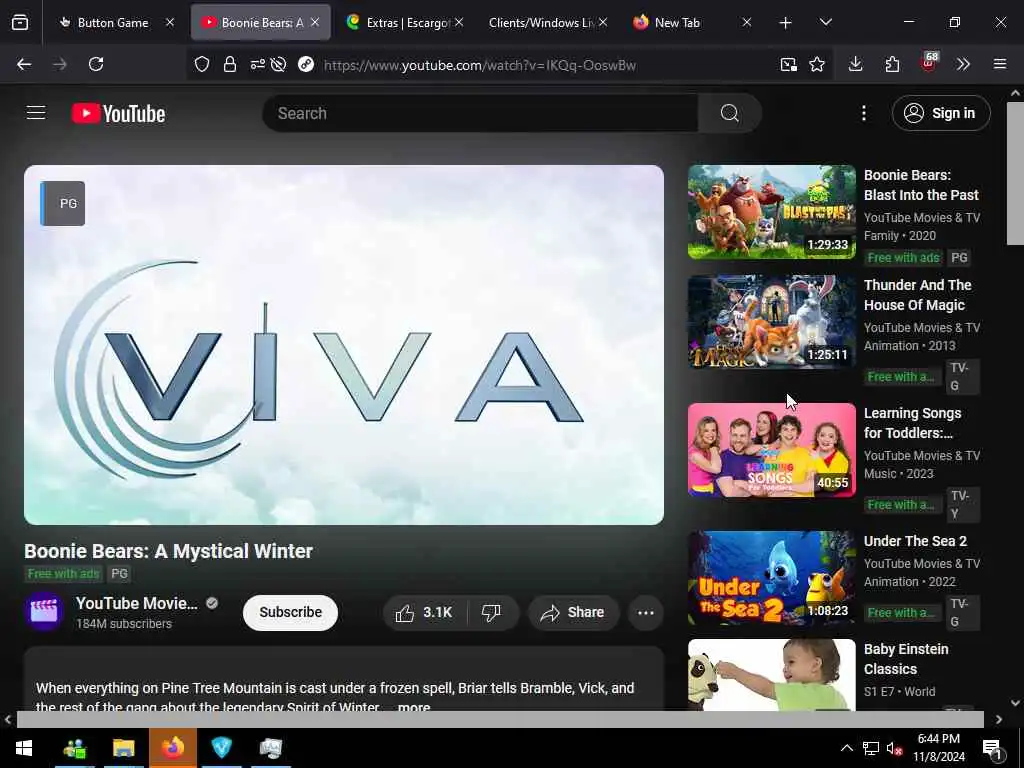Screen dimensions: 1024x768
Task: Close the Button Game tab
Action: 170,22
